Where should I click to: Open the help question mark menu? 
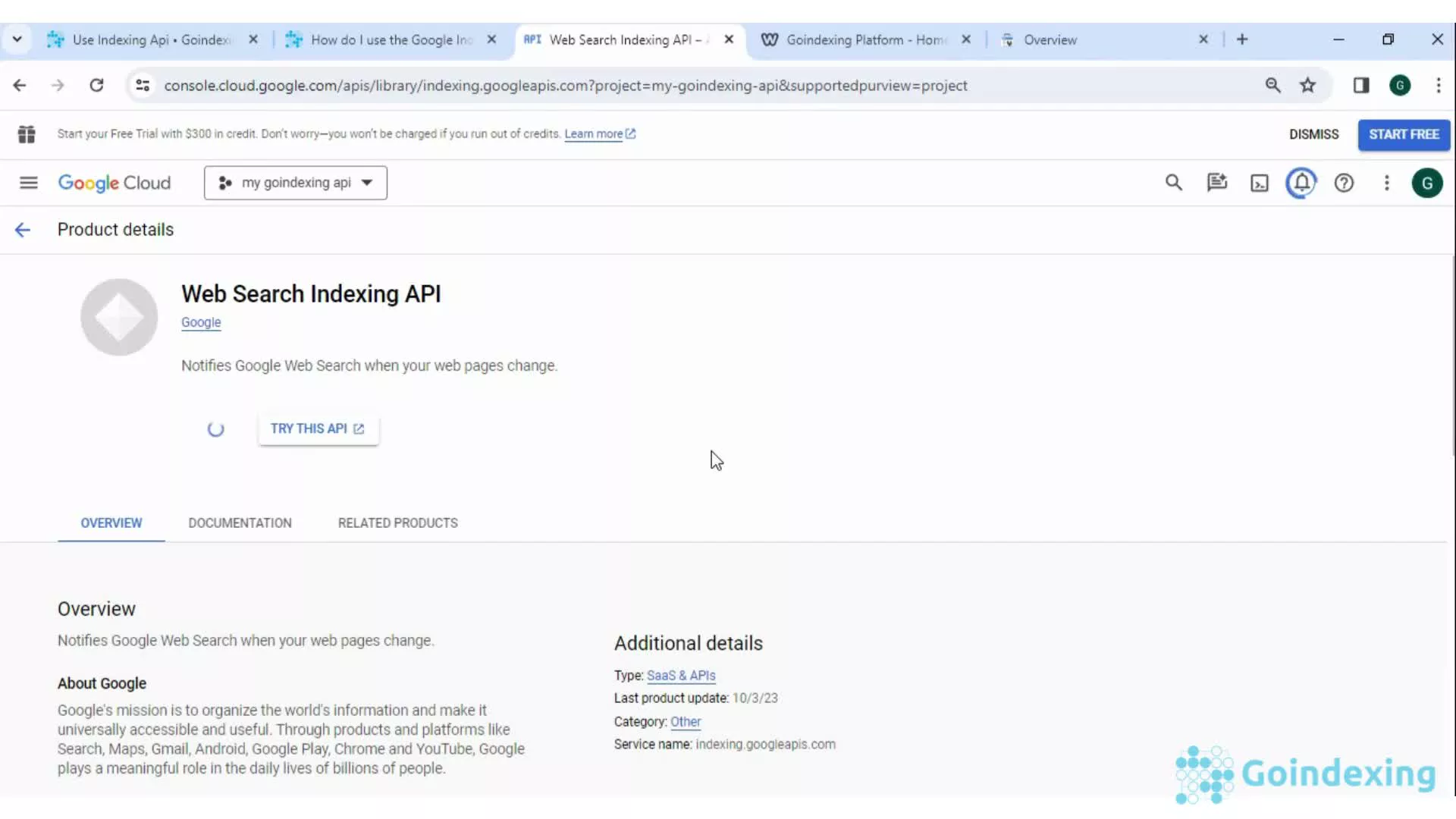pos(1344,183)
